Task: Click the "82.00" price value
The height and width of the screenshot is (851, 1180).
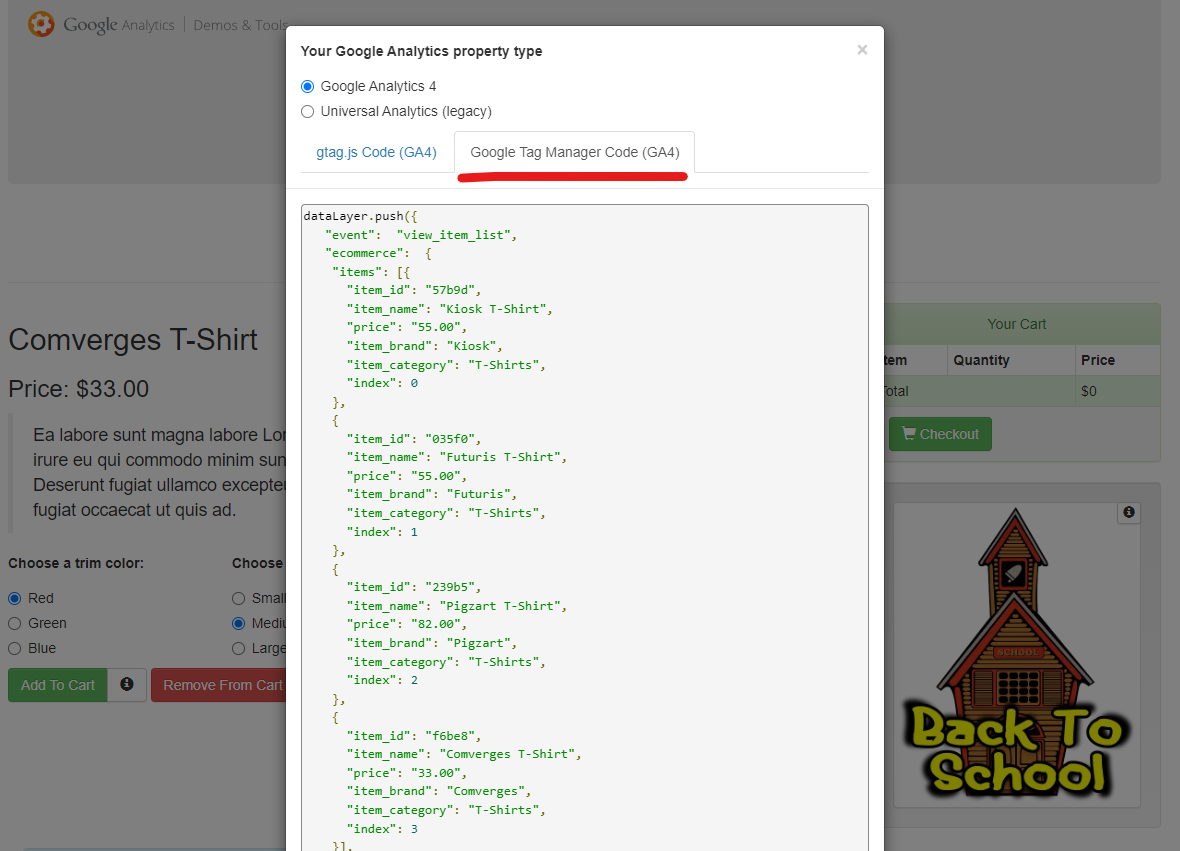Action: pyautogui.click(x=436, y=624)
